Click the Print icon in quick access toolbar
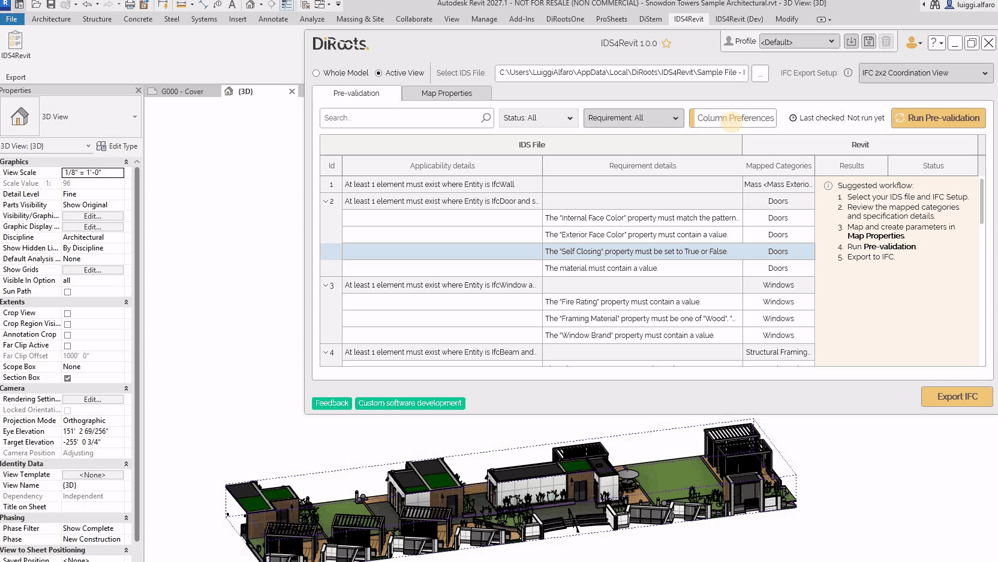998x562 pixels. point(130,4)
